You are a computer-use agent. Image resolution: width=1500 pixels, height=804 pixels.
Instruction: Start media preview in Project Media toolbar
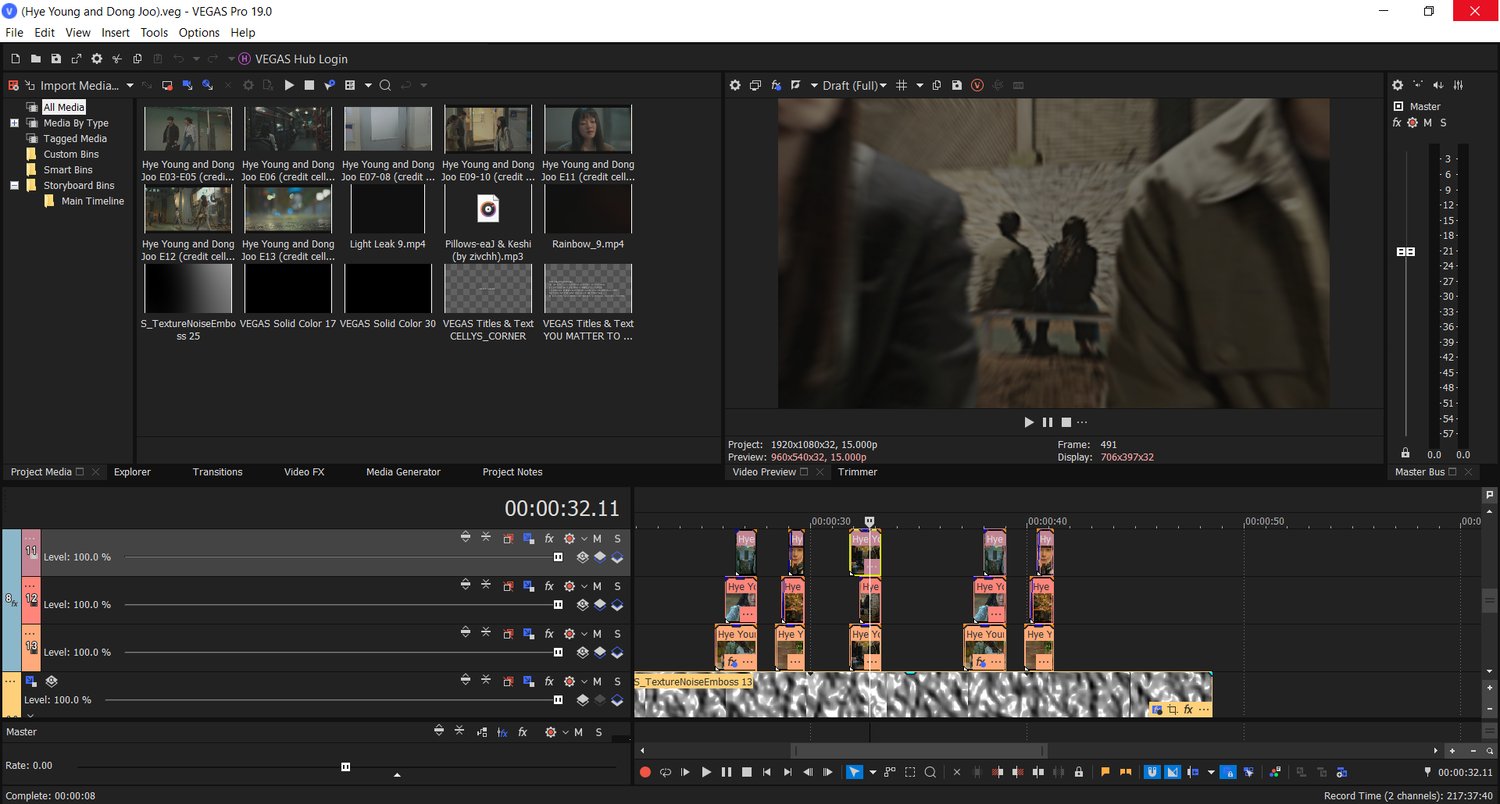(289, 86)
